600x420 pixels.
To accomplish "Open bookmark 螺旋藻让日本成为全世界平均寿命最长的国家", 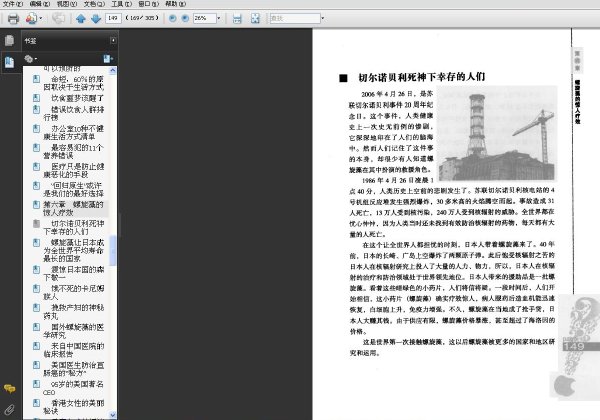I will (x=73, y=251).
